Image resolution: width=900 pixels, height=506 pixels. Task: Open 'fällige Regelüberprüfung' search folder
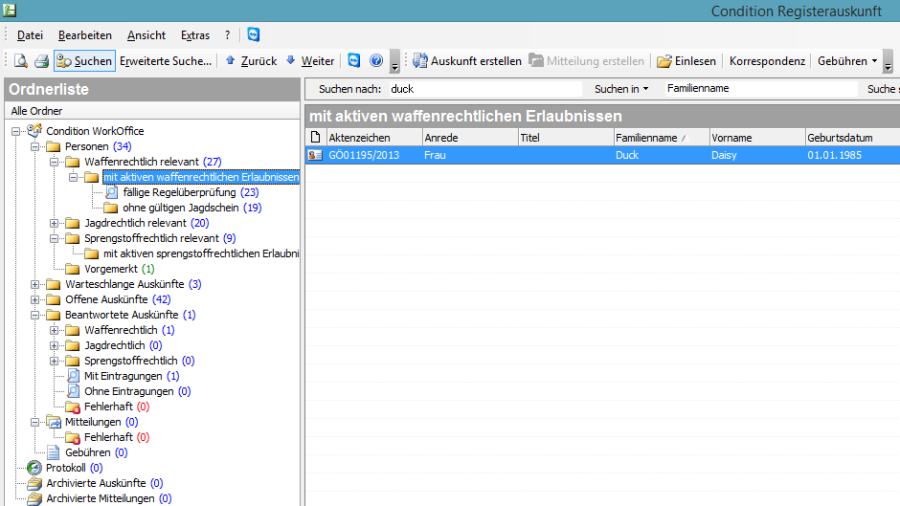[180, 192]
